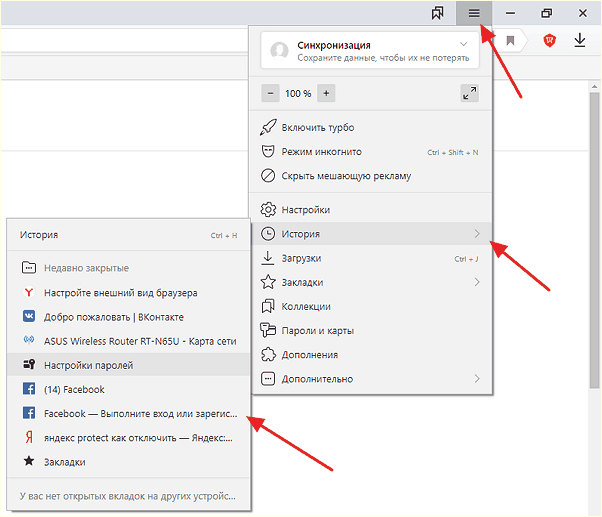The image size is (602, 517).
Task: Click the Закладки star icon in menu
Action: tap(268, 282)
